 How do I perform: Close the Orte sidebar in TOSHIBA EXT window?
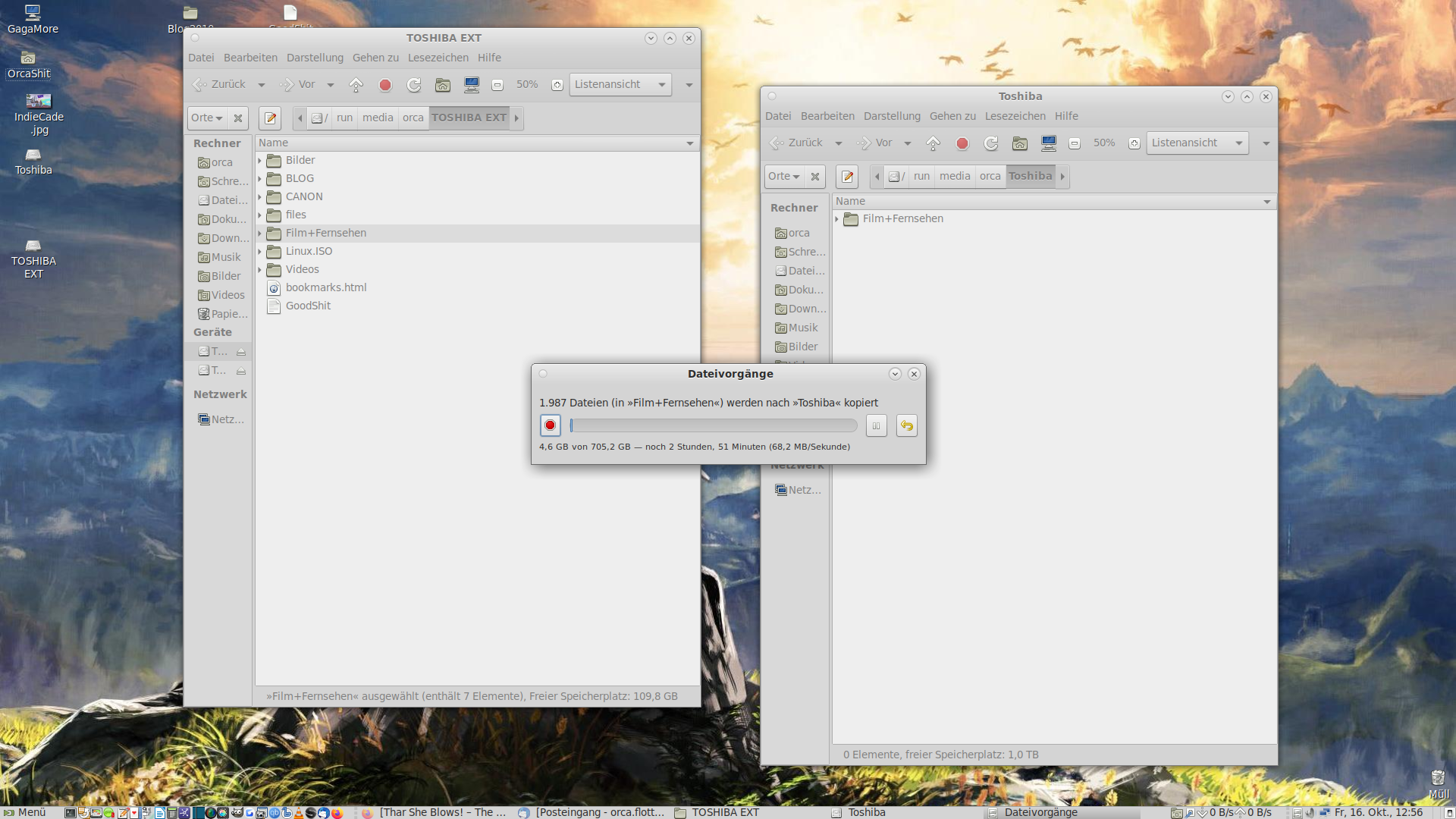(x=238, y=118)
